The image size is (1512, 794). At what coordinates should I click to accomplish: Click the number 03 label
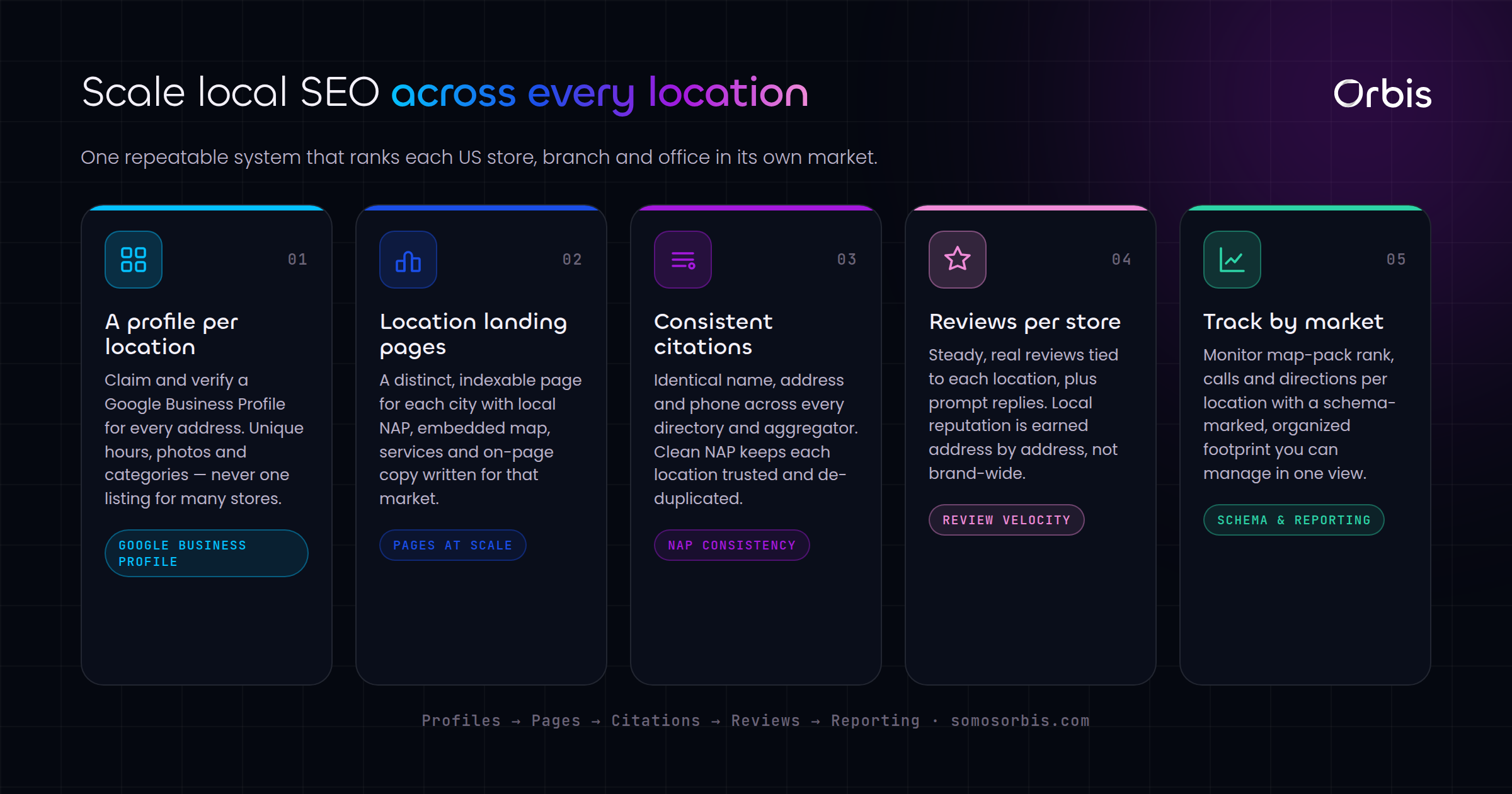(x=847, y=260)
